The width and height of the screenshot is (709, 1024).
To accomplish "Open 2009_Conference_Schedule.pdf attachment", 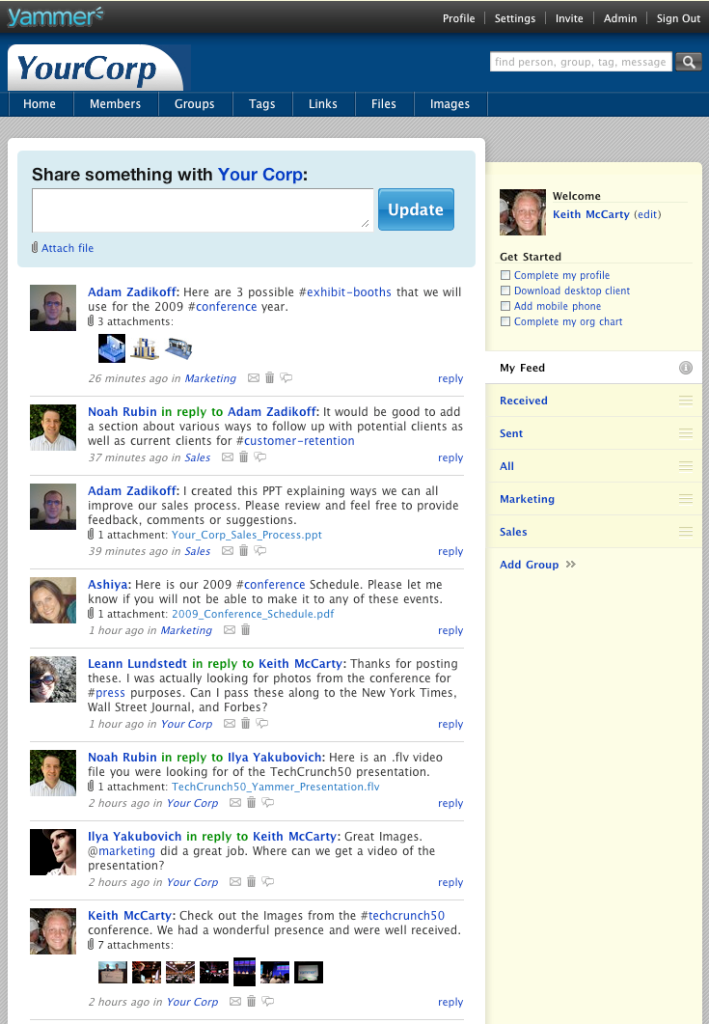I will 253,614.
